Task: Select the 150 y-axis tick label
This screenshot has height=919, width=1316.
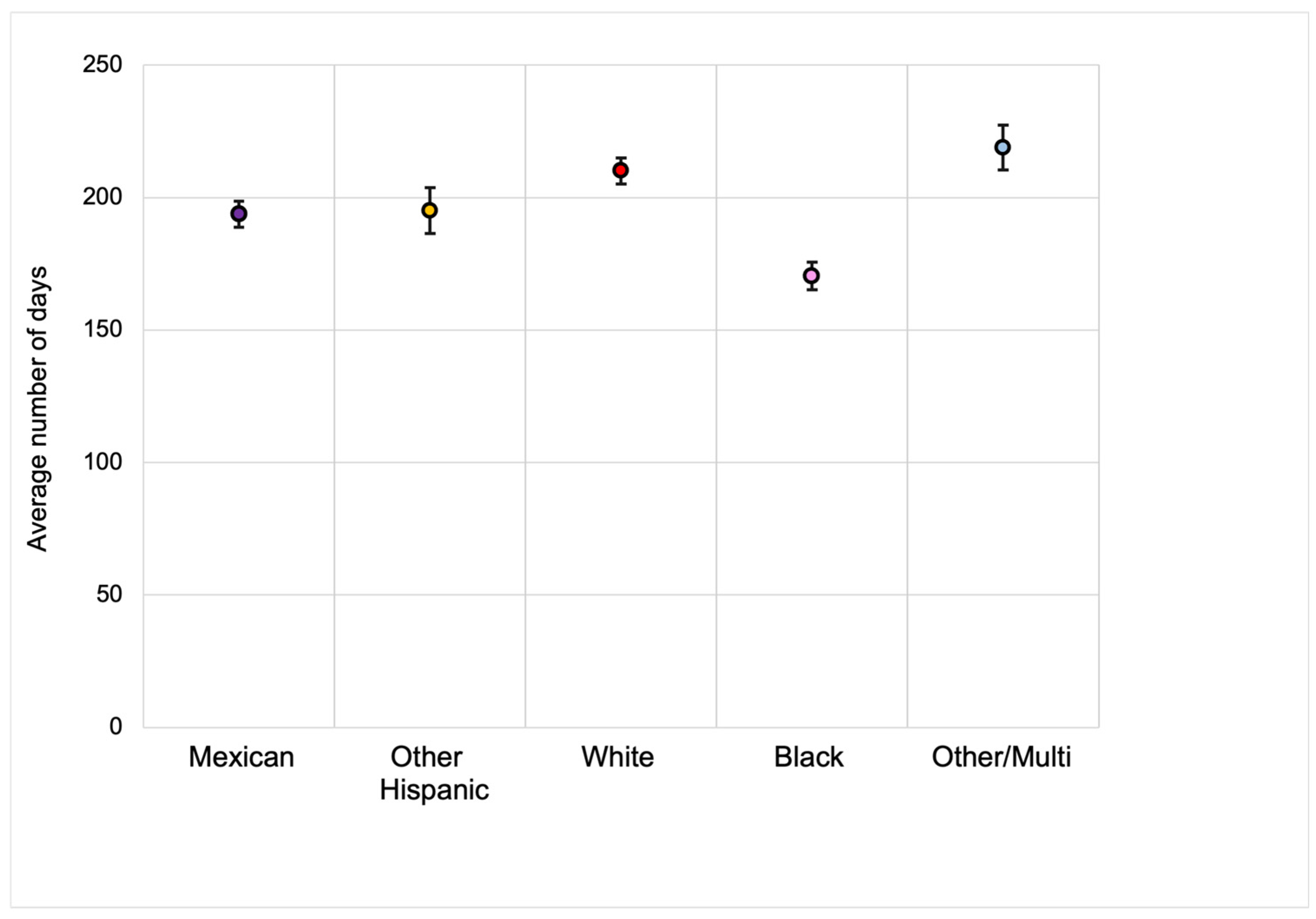Action: point(102,329)
